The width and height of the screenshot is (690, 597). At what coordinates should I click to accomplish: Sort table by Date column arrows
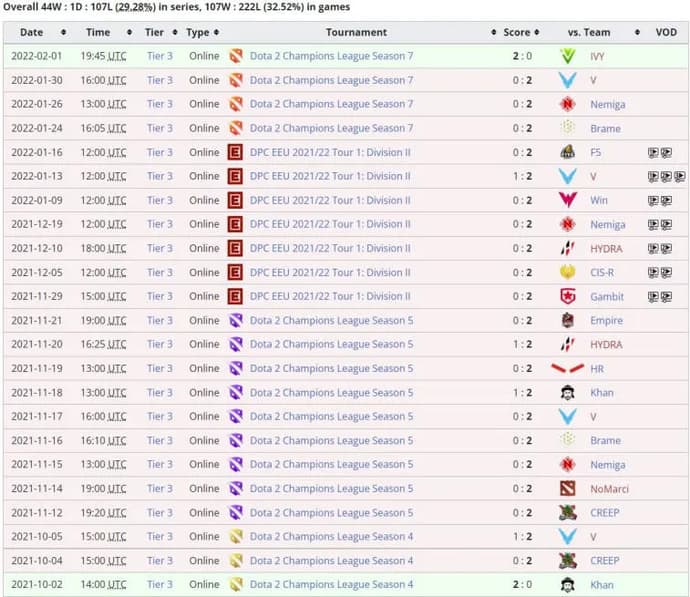pos(64,32)
